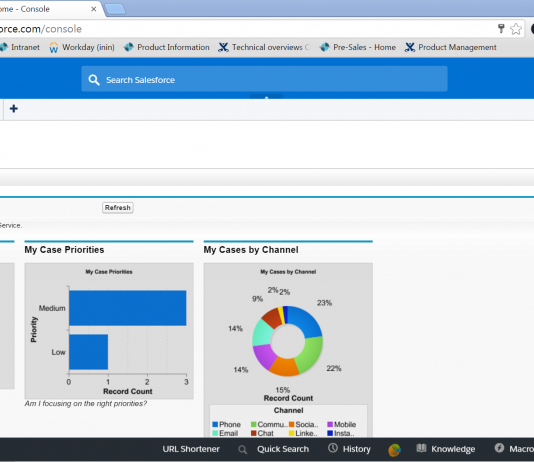Click the colorful globe icon in footer

coord(394,450)
